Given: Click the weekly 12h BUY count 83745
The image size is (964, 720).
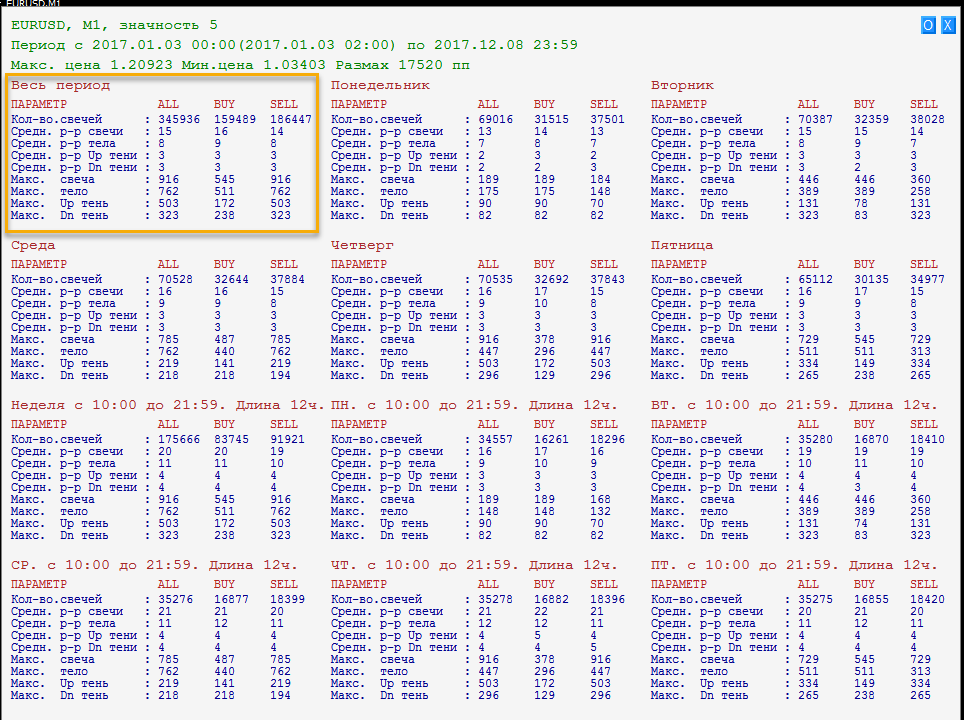Looking at the screenshot, I should click(231, 439).
